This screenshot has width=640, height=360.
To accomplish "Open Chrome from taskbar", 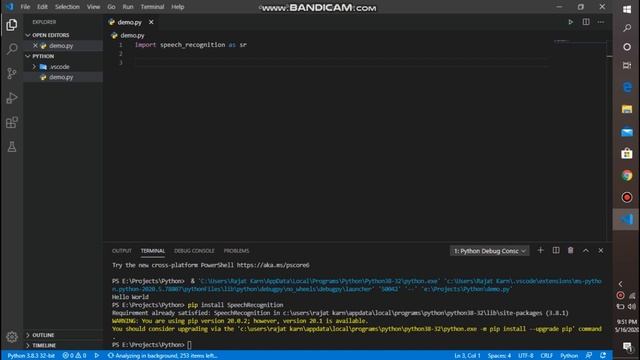I will coord(627,175).
